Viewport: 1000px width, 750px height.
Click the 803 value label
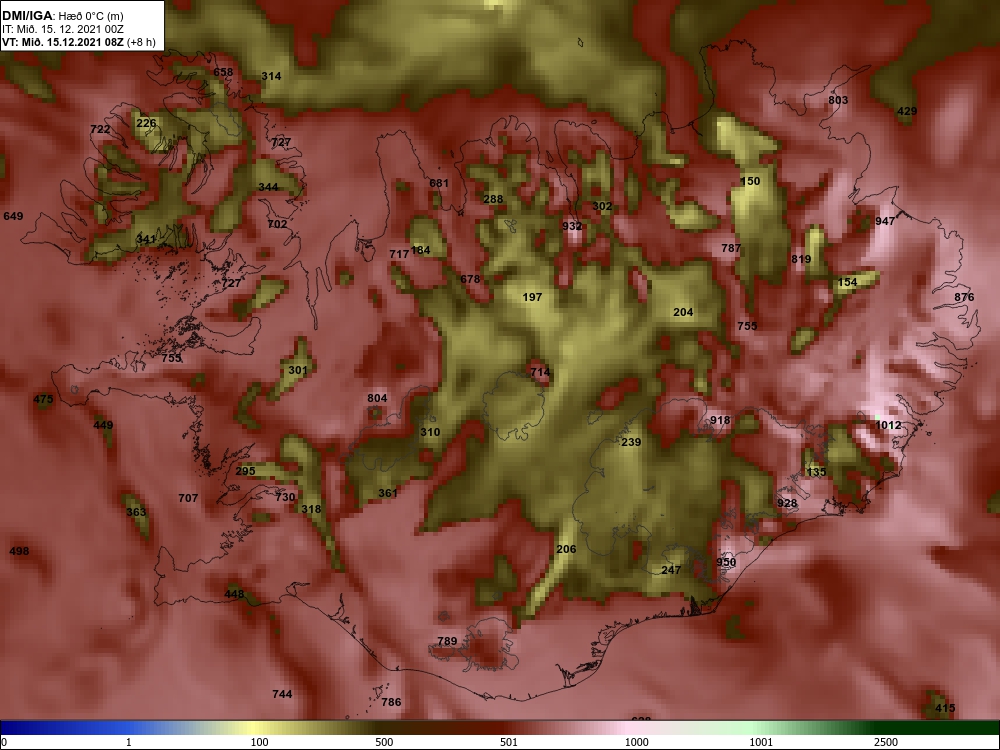839,100
